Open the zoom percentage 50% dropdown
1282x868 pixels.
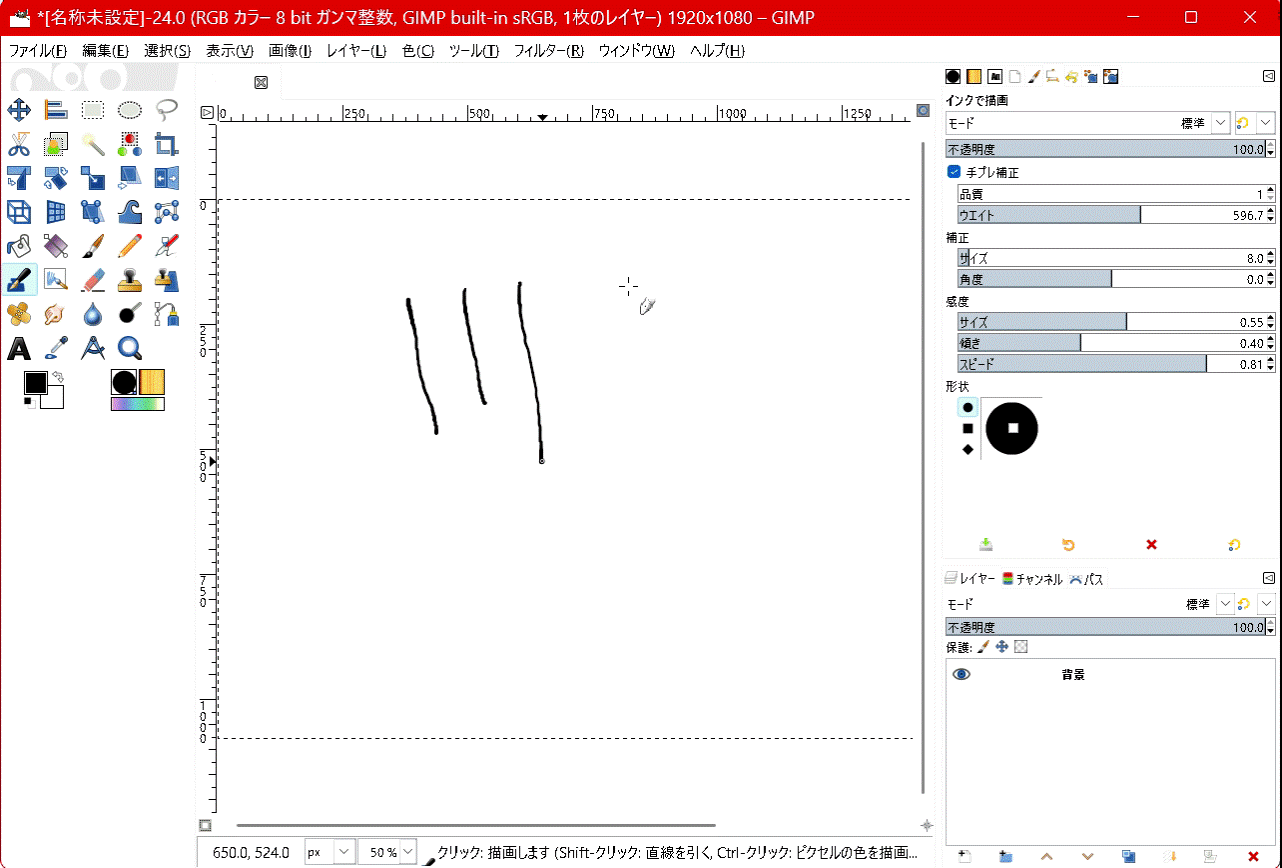tap(408, 852)
